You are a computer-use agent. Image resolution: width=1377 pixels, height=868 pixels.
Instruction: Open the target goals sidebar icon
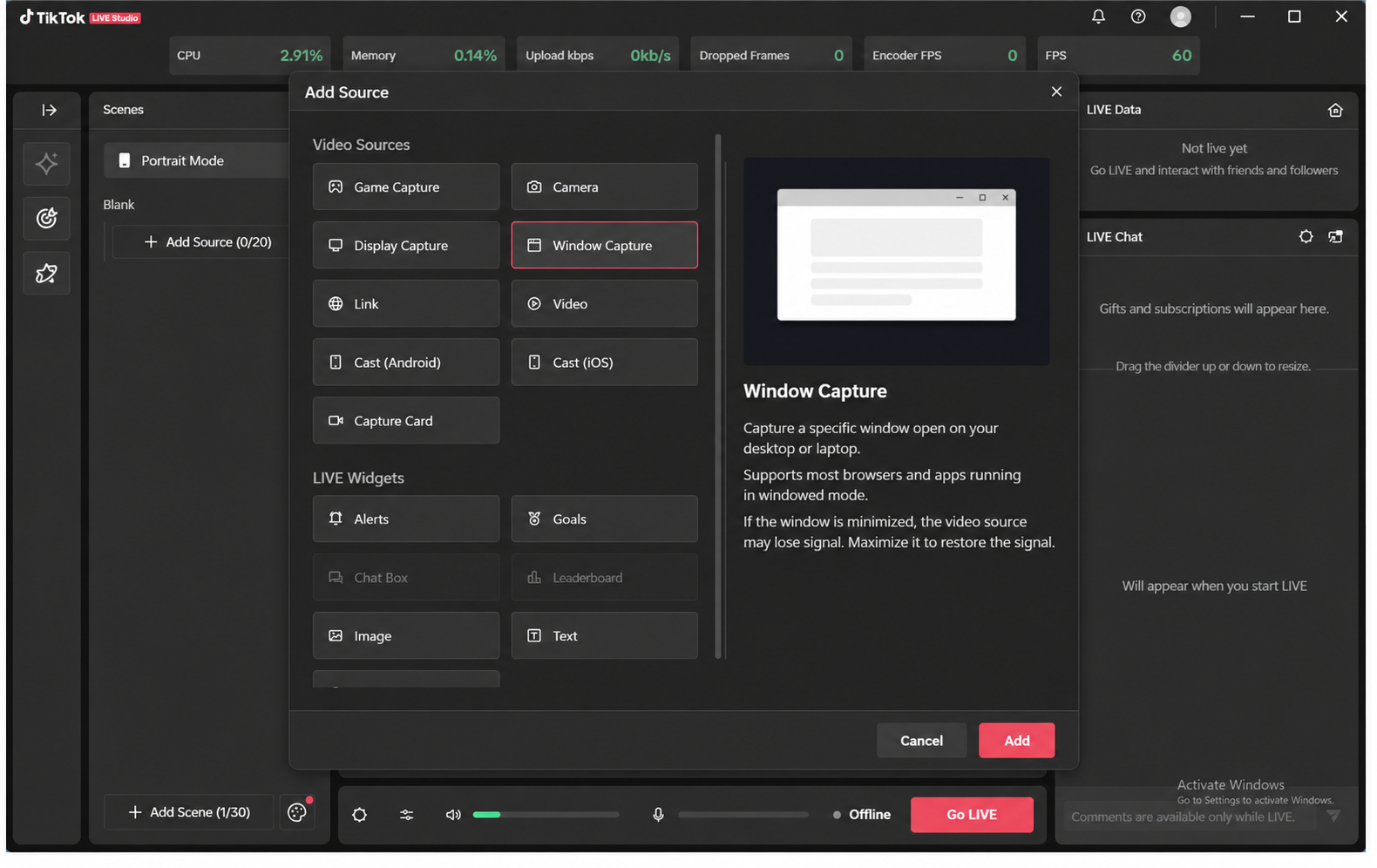(46, 218)
